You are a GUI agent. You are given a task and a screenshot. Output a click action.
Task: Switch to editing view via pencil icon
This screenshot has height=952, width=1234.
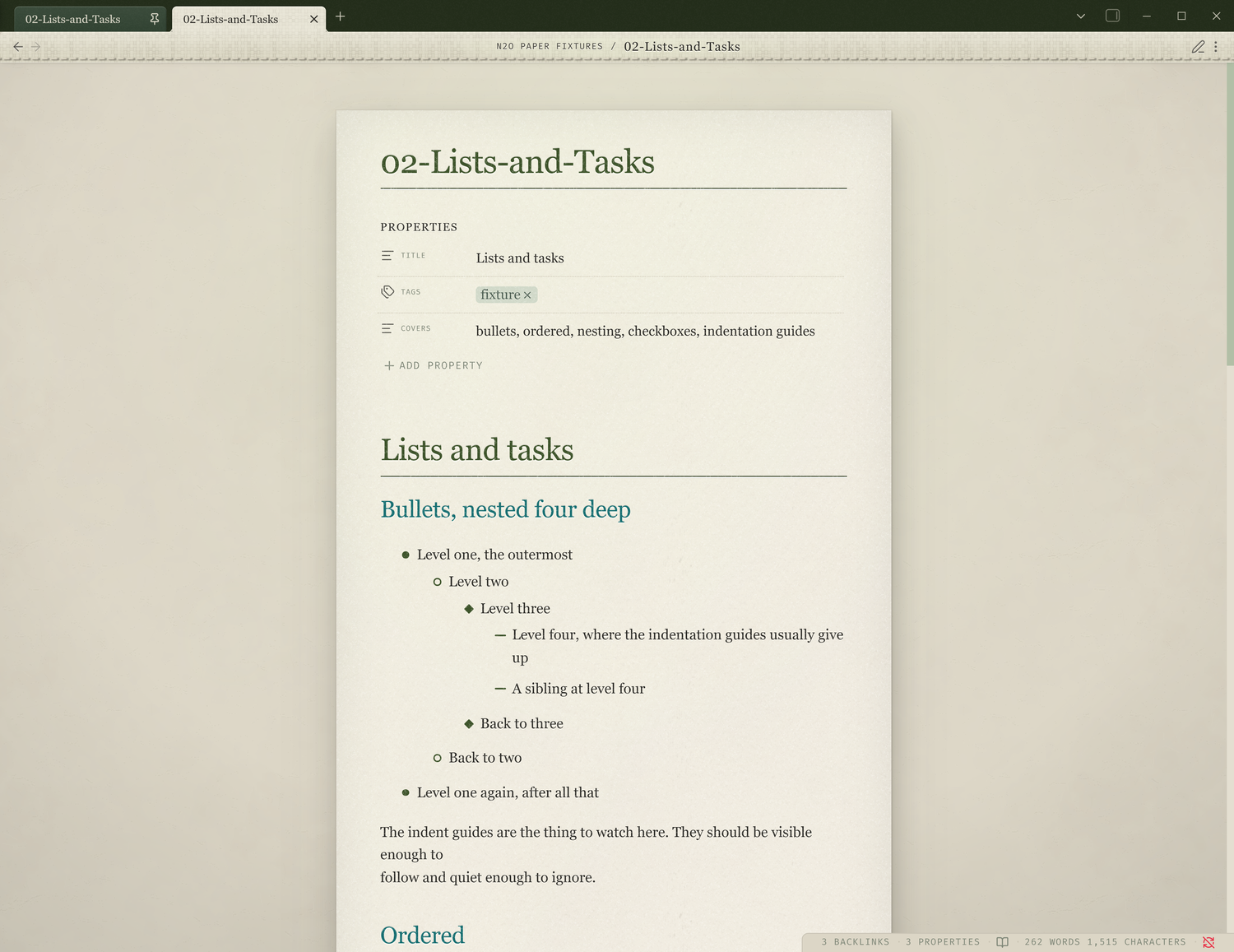[x=1198, y=47]
